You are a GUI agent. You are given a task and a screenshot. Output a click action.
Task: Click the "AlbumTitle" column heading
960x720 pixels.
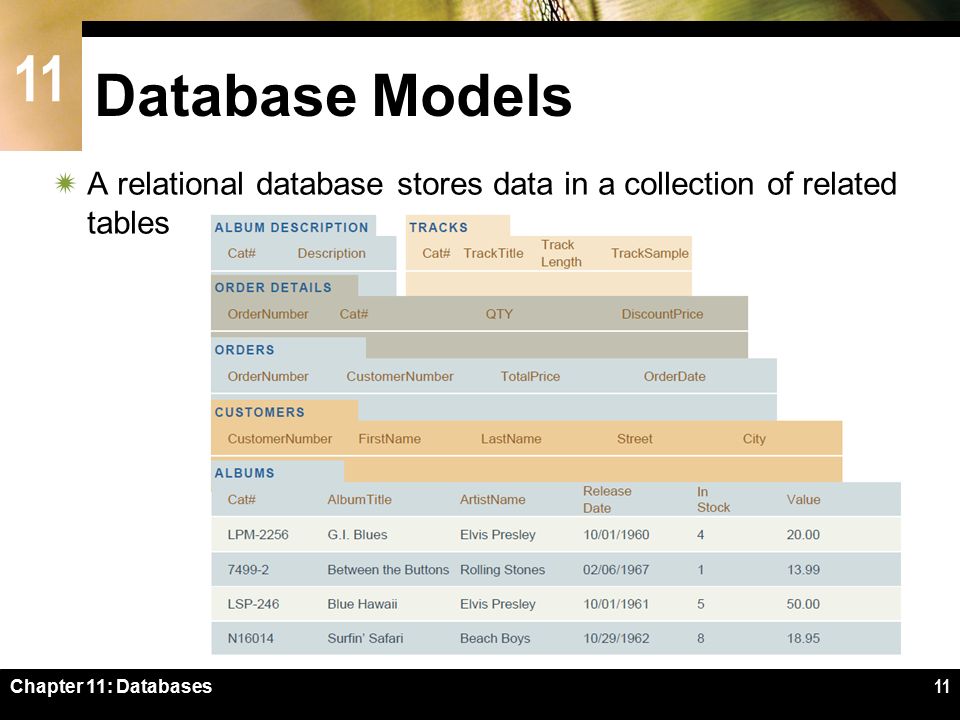tap(359, 500)
